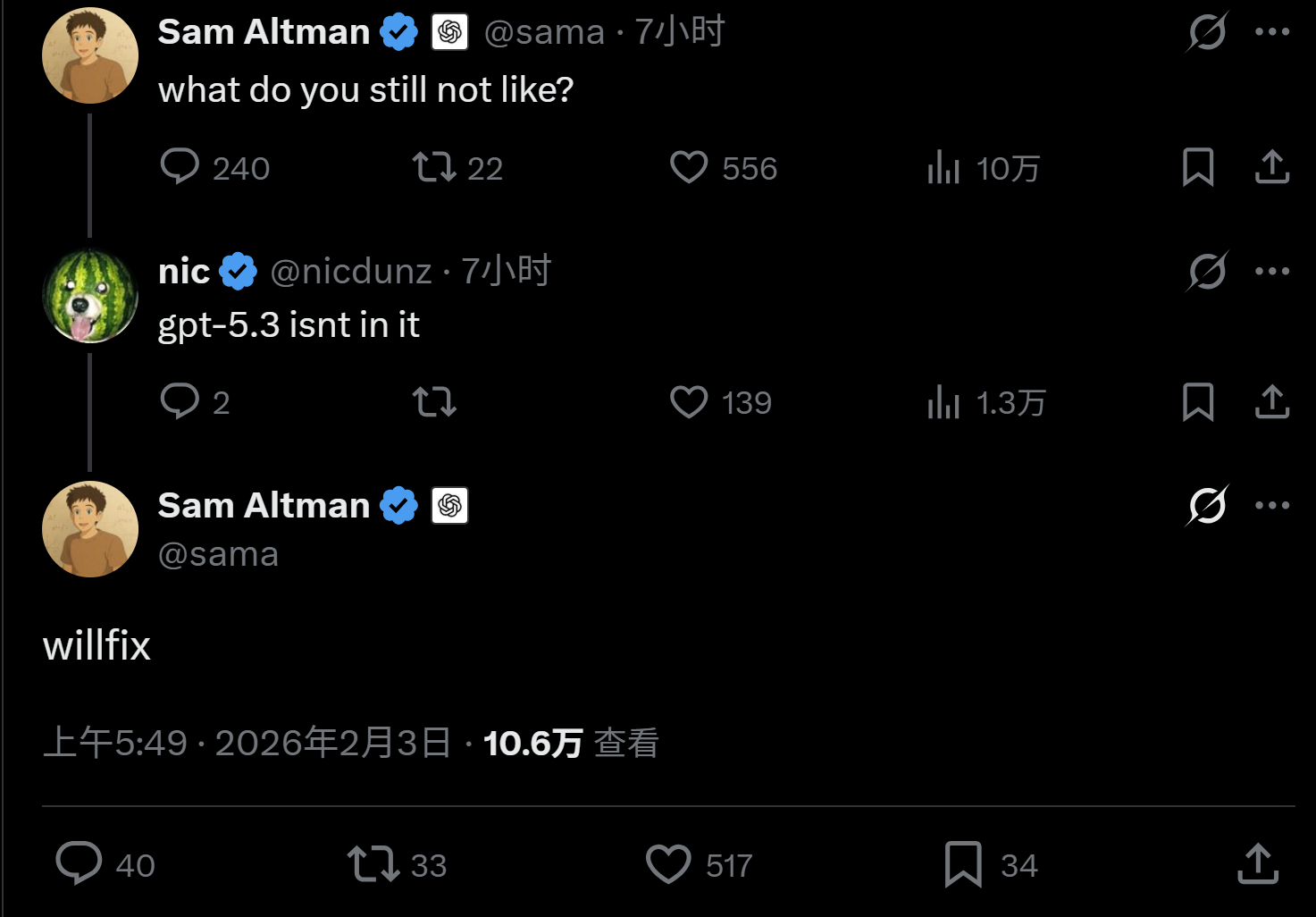Image resolution: width=1316 pixels, height=917 pixels.
Task: Open view analytics on Sam Altman's first tweet
Action: 944,167
